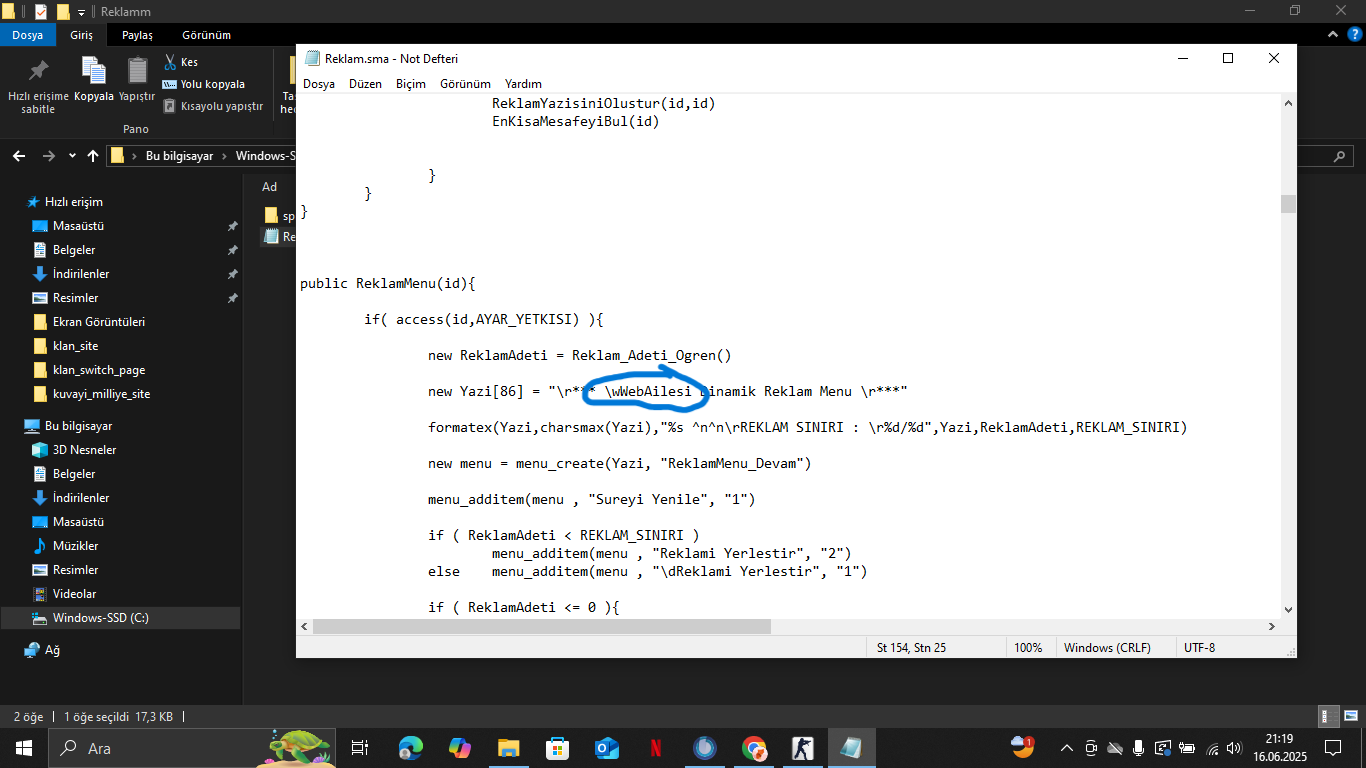This screenshot has height=768, width=1366.
Task: Click the Explorer search box magnifier icon
Action: point(1340,156)
